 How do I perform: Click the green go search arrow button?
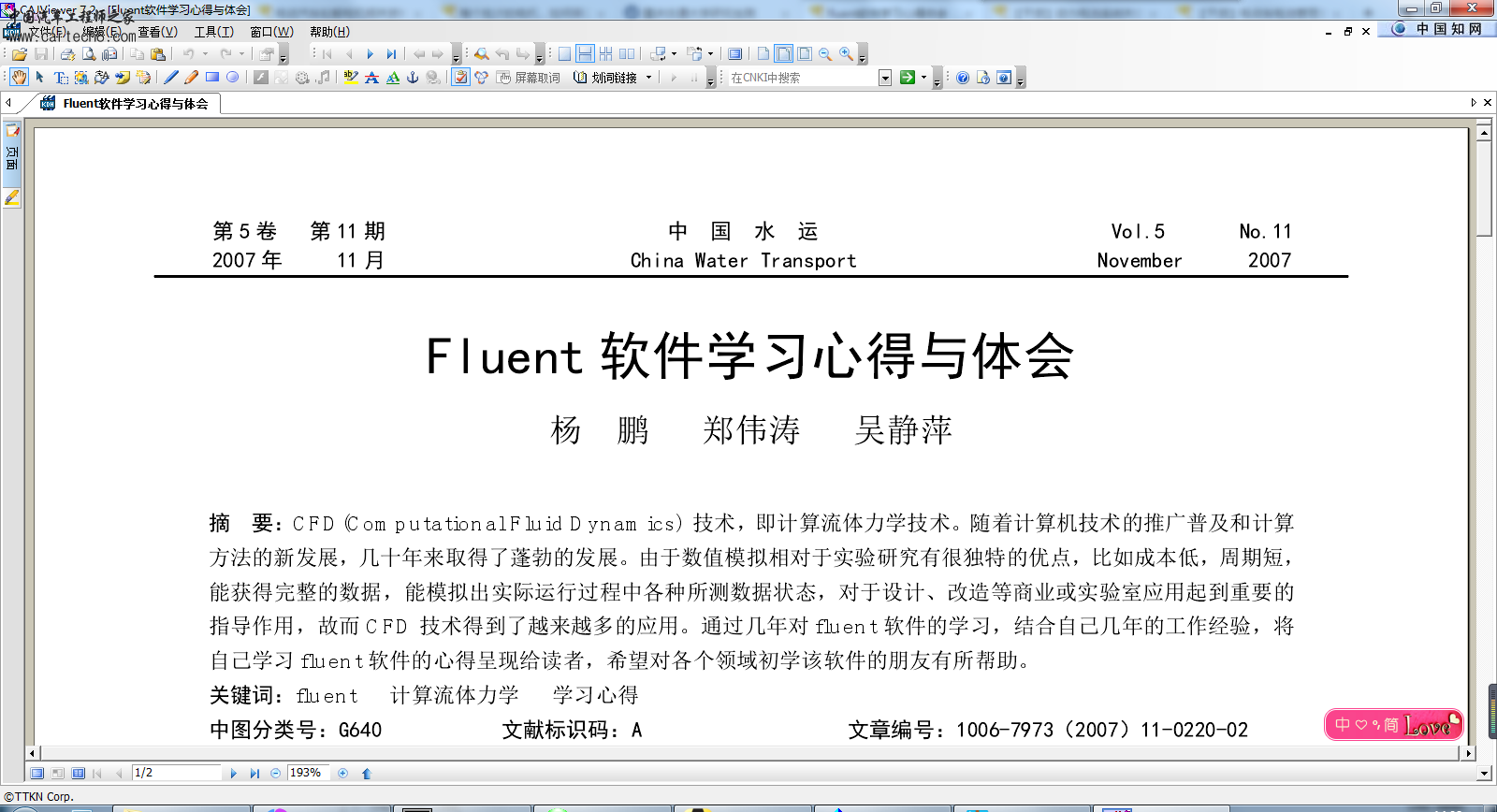point(908,78)
